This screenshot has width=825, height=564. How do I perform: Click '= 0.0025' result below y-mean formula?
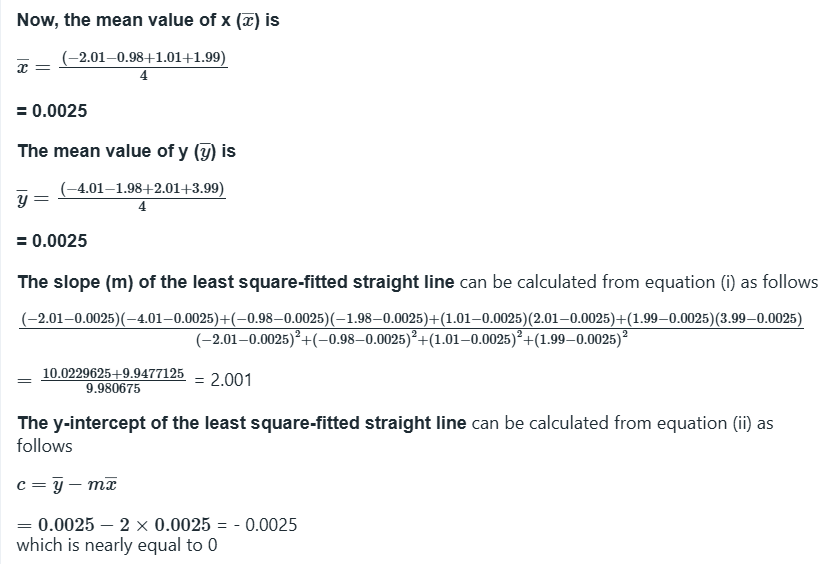coord(52,241)
